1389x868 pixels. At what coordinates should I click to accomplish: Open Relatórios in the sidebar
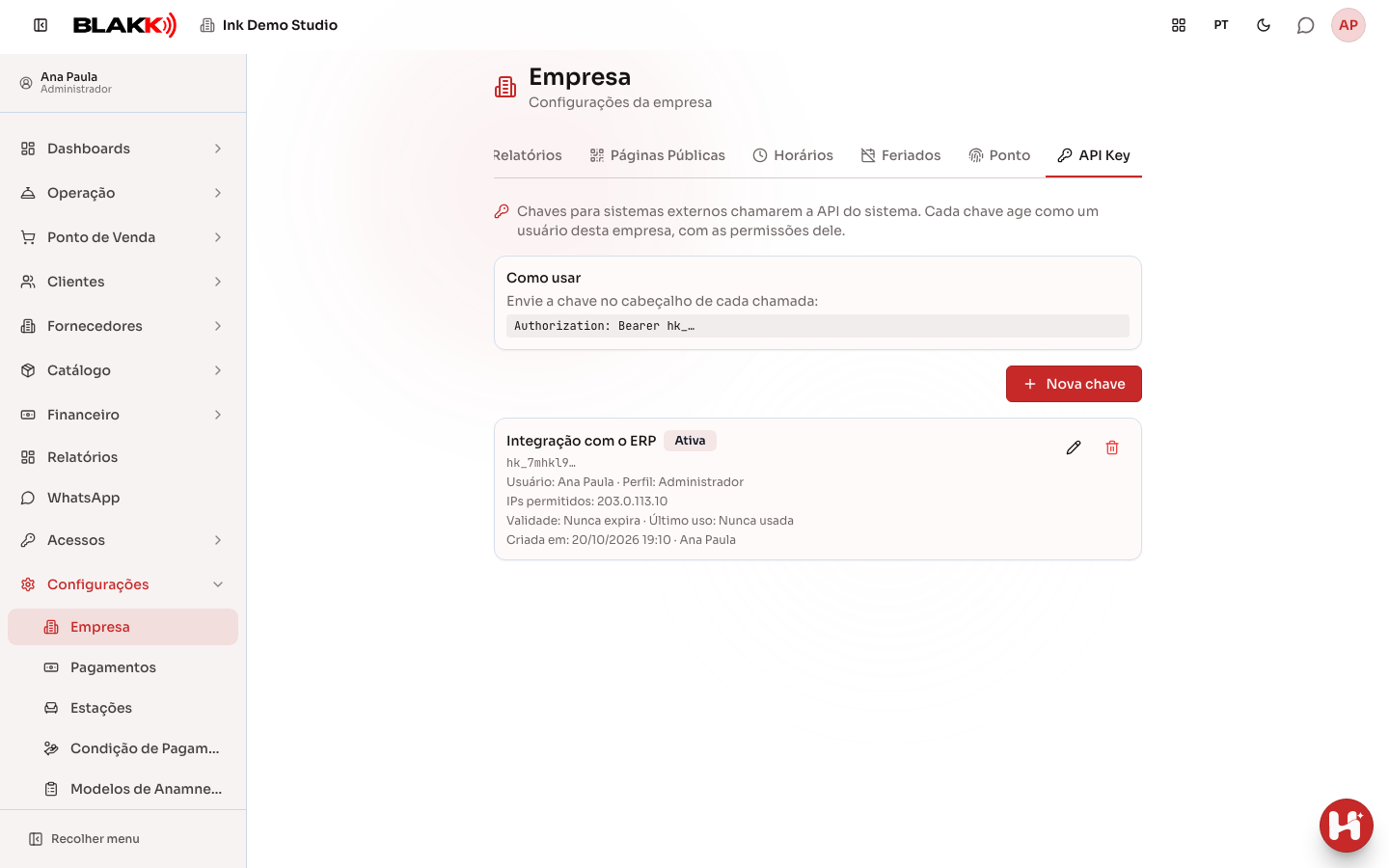point(123,457)
